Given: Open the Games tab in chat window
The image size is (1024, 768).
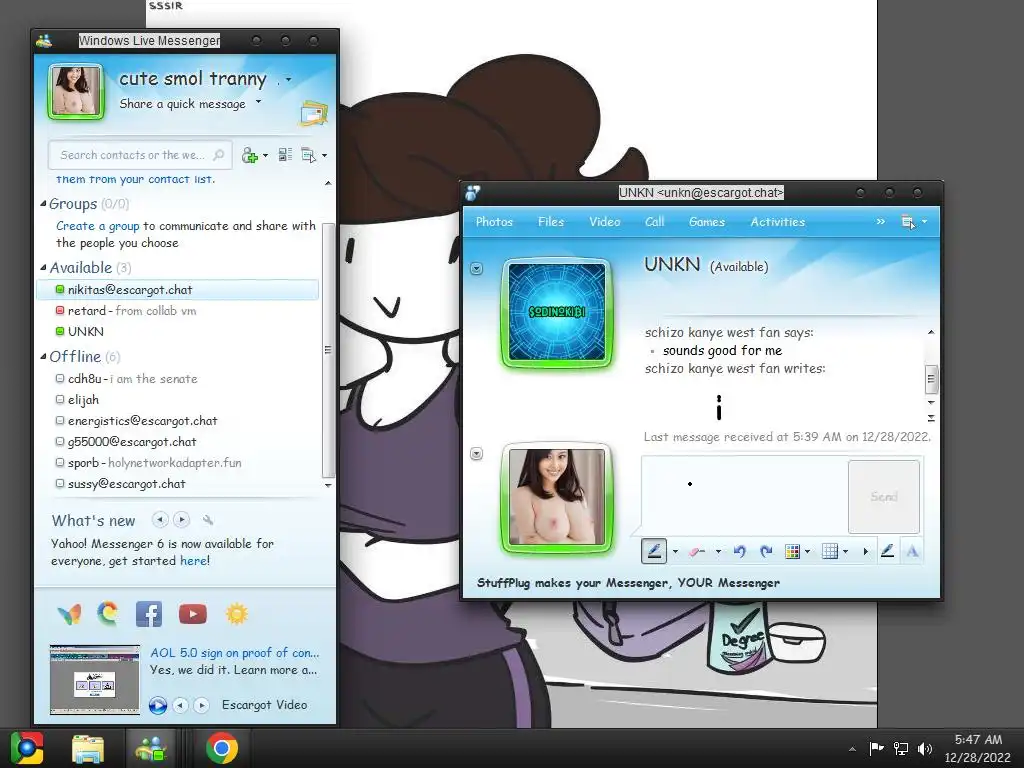Looking at the screenshot, I should 707,222.
